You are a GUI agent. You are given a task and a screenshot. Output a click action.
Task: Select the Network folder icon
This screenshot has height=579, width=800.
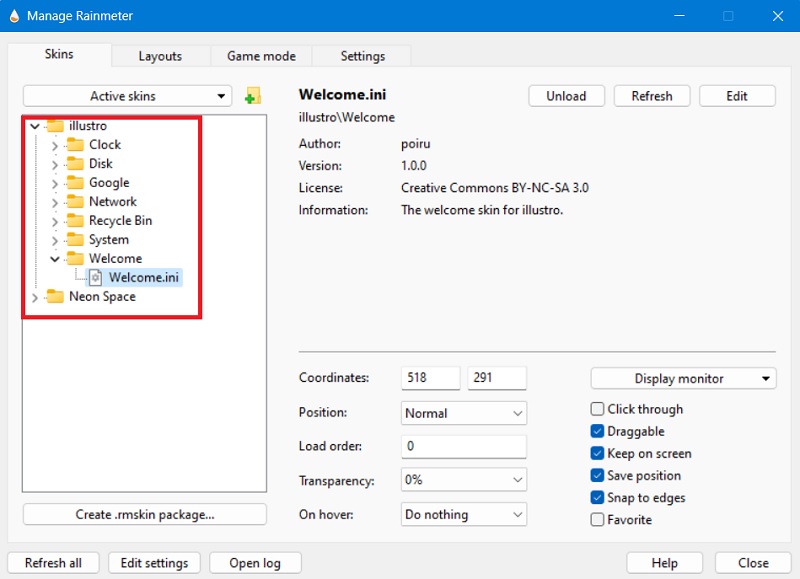tap(75, 202)
